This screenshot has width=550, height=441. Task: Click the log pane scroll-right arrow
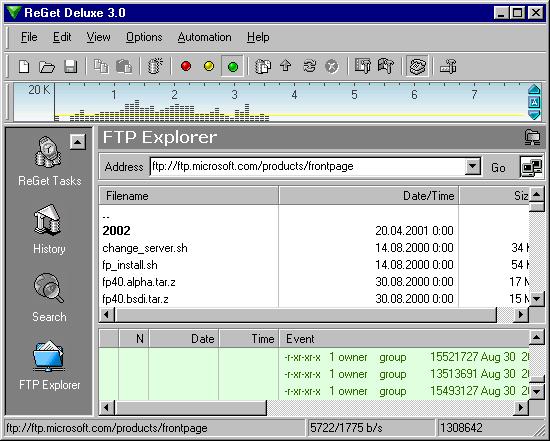pos(521,408)
